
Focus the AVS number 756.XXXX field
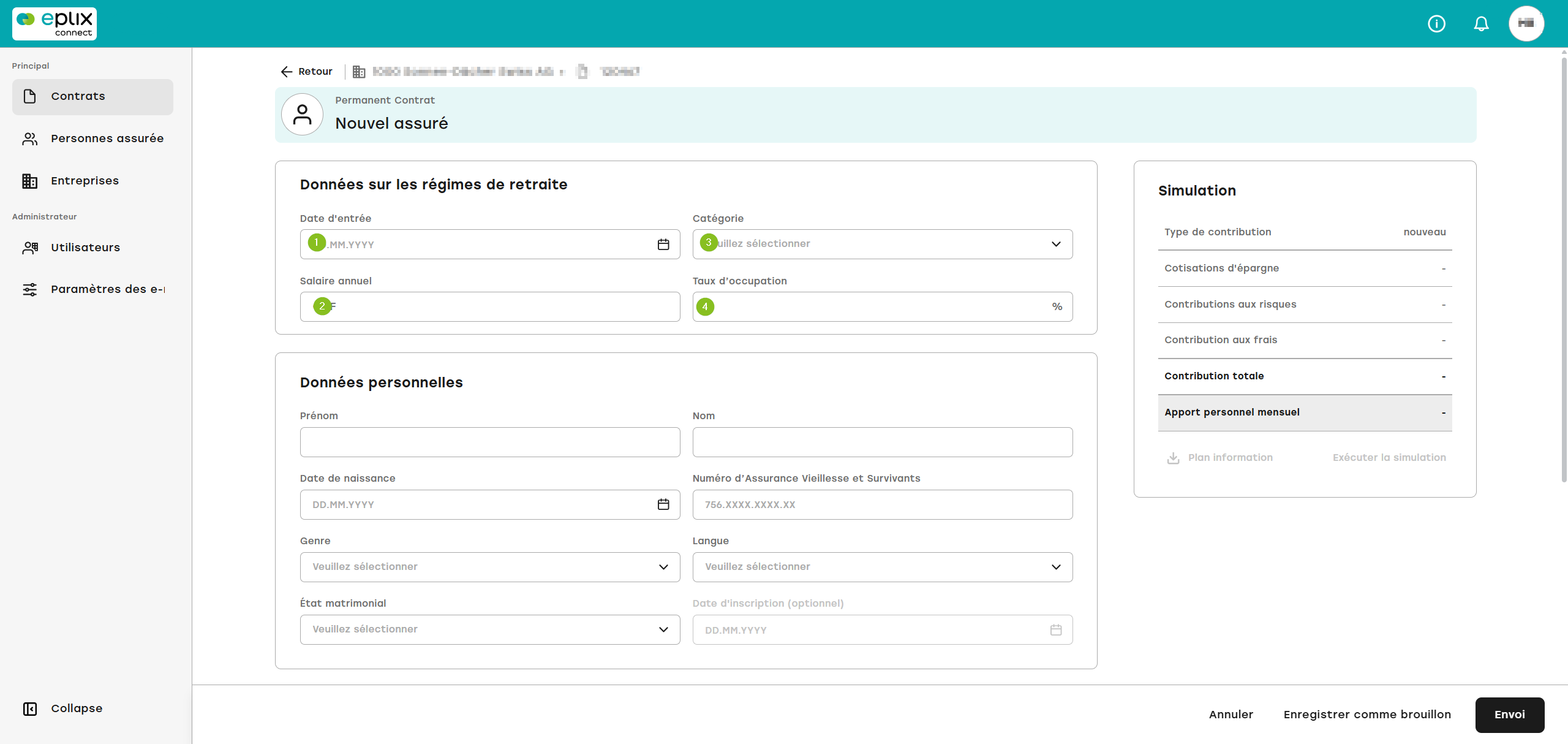coord(883,504)
